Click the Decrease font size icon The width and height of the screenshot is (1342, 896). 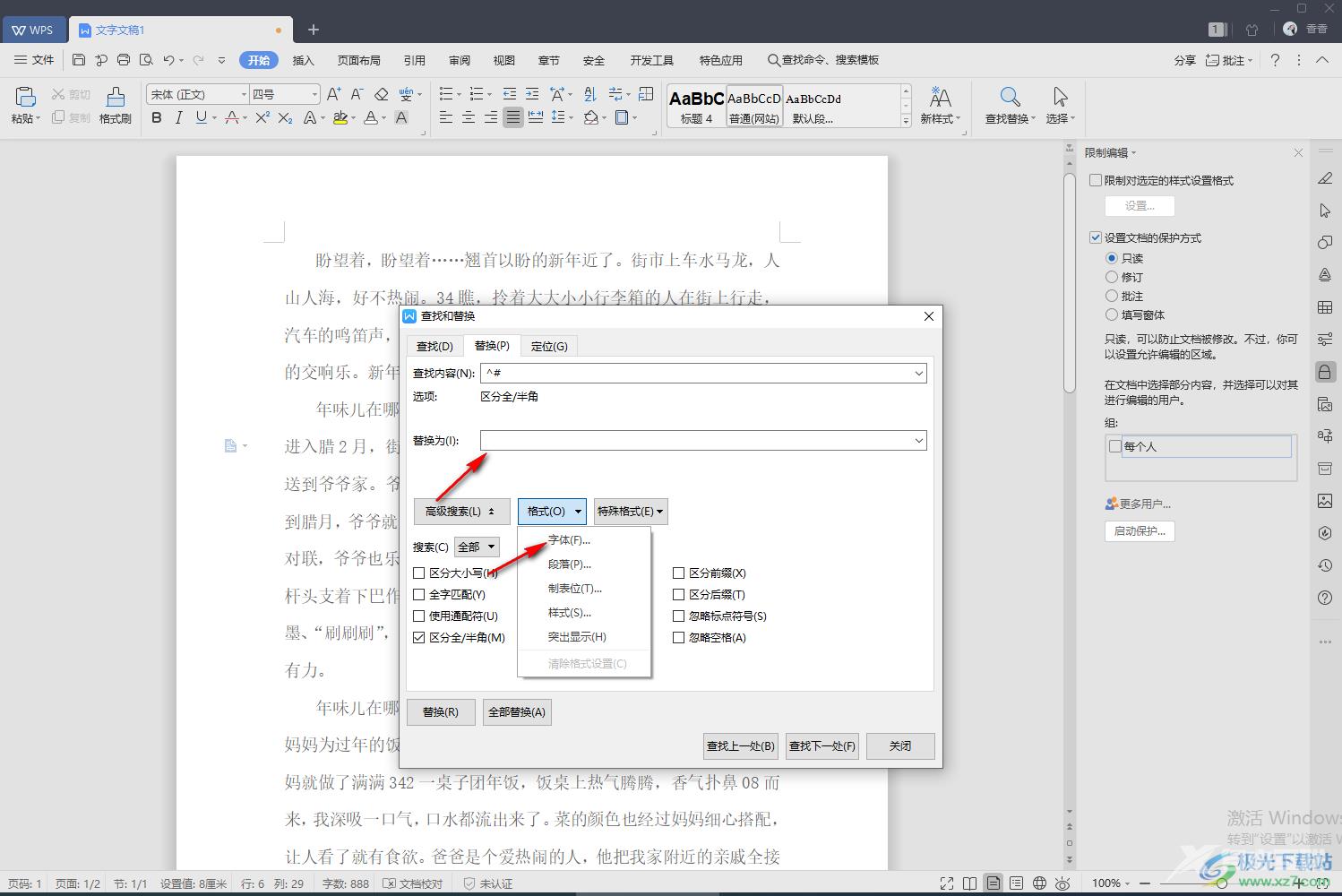click(x=357, y=94)
